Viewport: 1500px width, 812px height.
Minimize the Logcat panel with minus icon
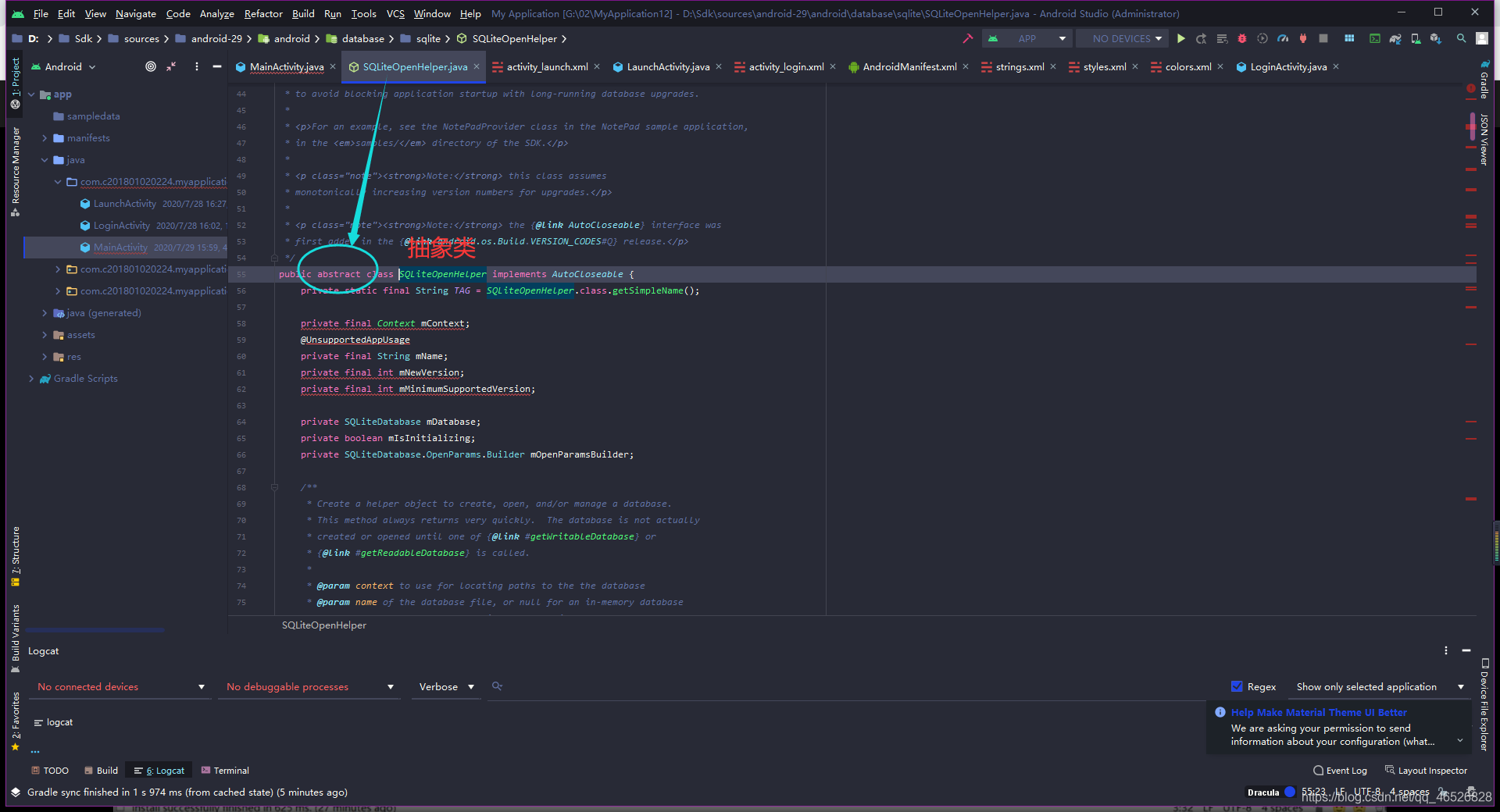[x=1466, y=650]
